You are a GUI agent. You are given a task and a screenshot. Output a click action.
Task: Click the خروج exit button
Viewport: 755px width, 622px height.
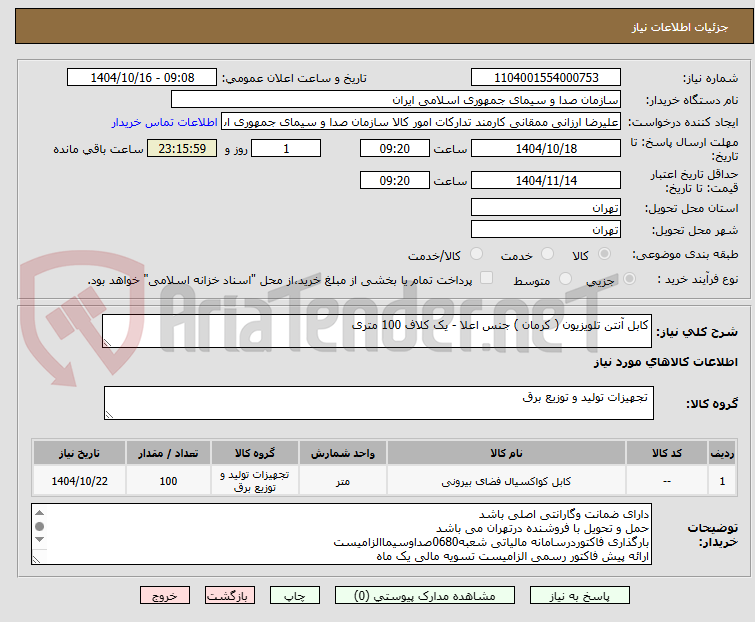[x=165, y=596]
